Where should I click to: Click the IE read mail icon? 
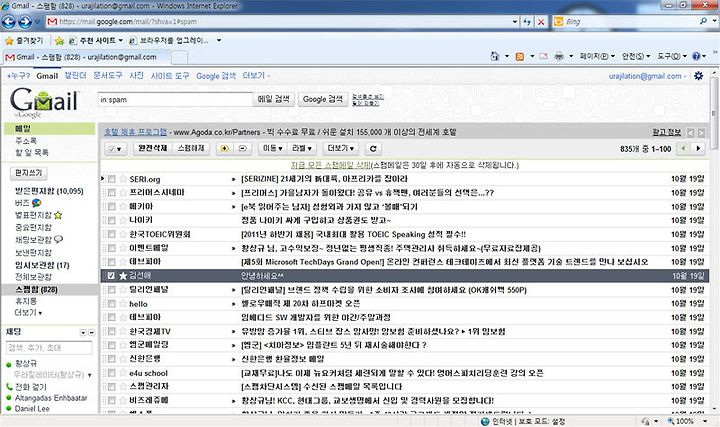(544, 56)
